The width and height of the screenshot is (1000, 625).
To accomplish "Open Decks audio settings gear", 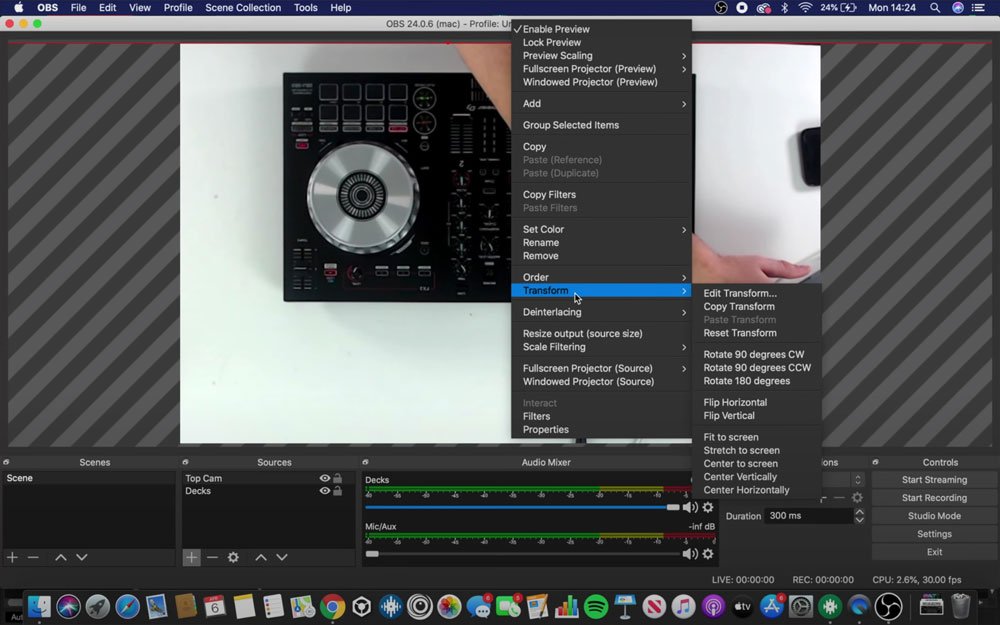I will click(x=708, y=507).
